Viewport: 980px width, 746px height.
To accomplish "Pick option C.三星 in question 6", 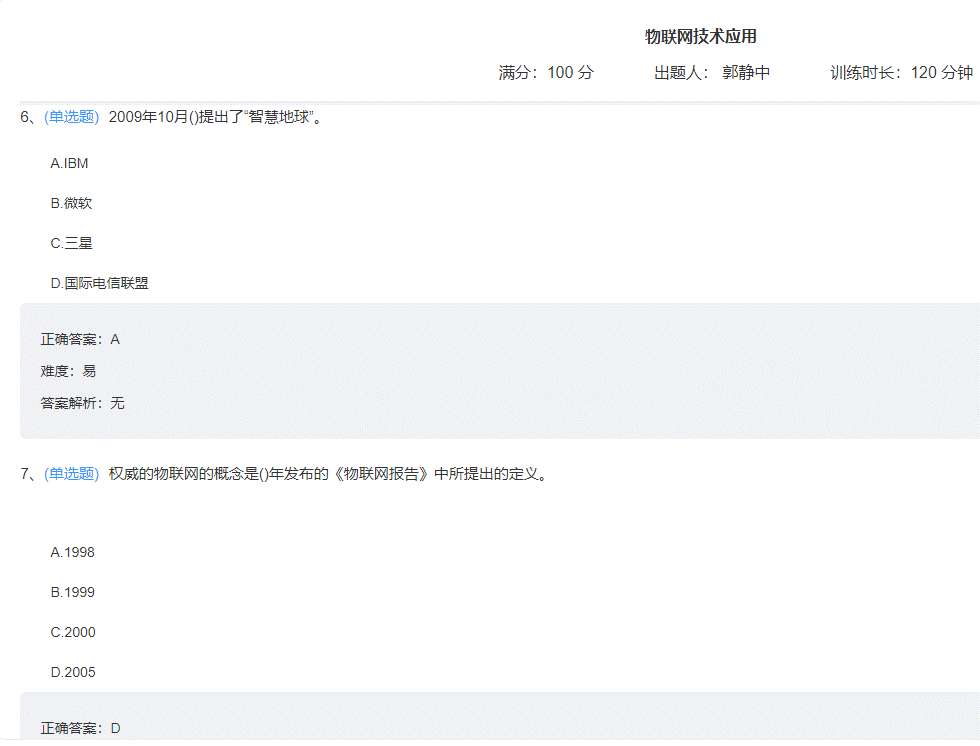I will point(71,243).
